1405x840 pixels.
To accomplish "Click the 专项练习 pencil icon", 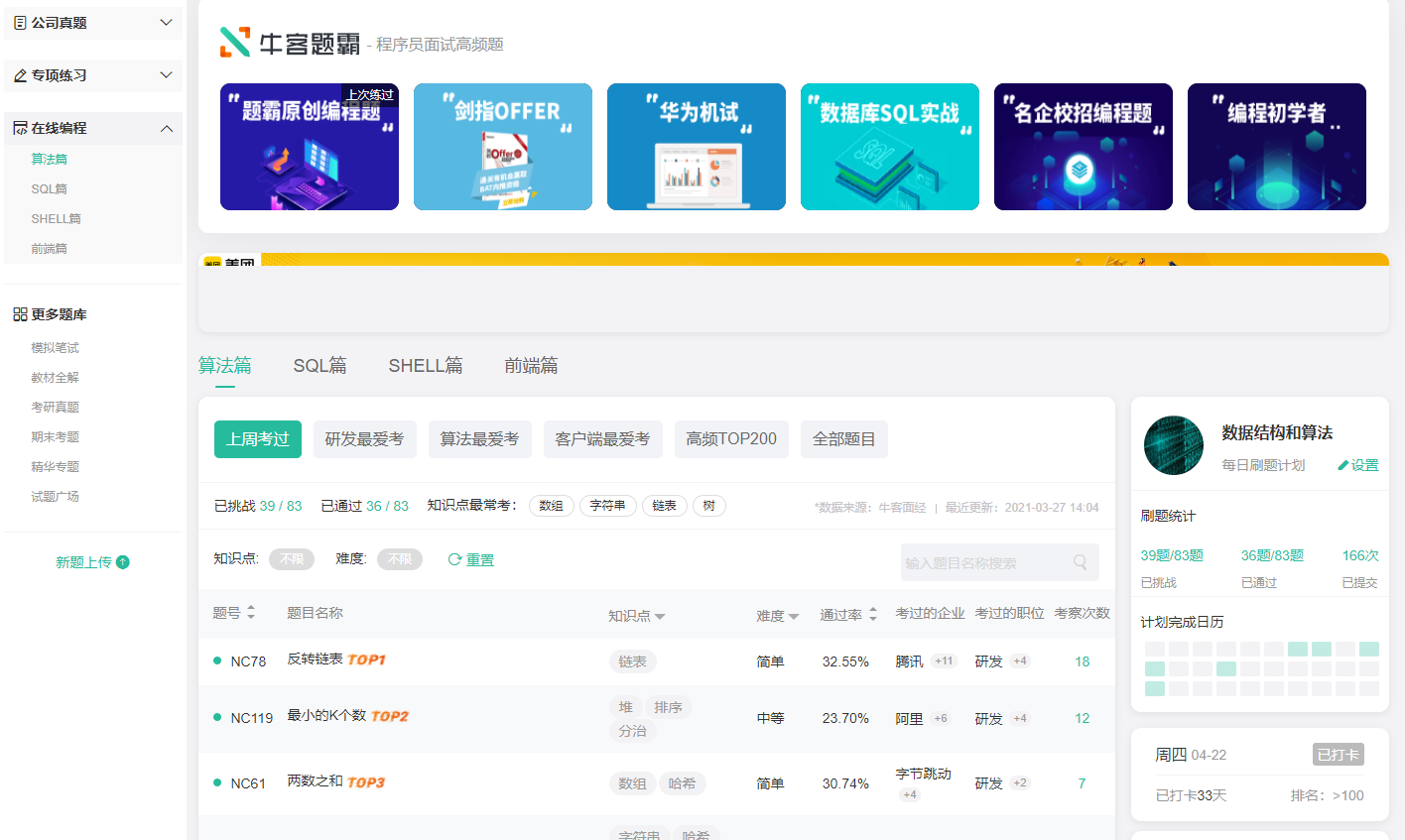I will (x=20, y=74).
